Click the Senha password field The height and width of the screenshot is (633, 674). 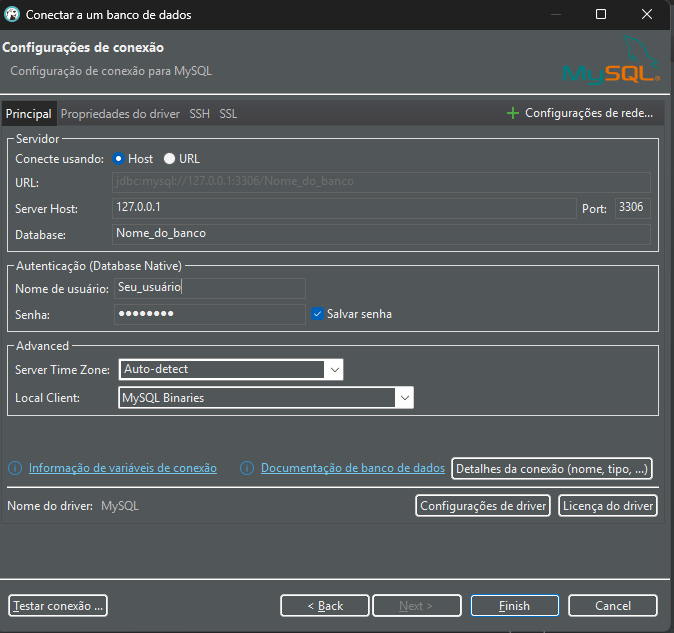210,314
